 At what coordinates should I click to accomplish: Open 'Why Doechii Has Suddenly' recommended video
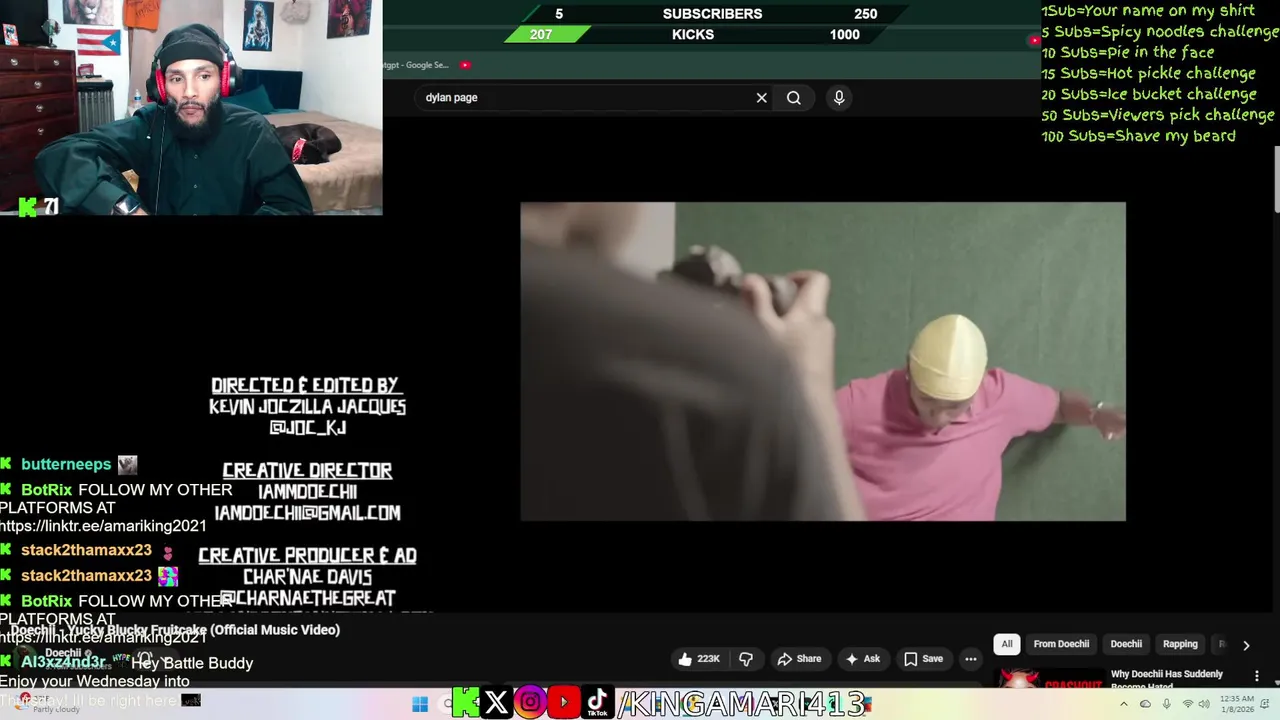(1166, 679)
